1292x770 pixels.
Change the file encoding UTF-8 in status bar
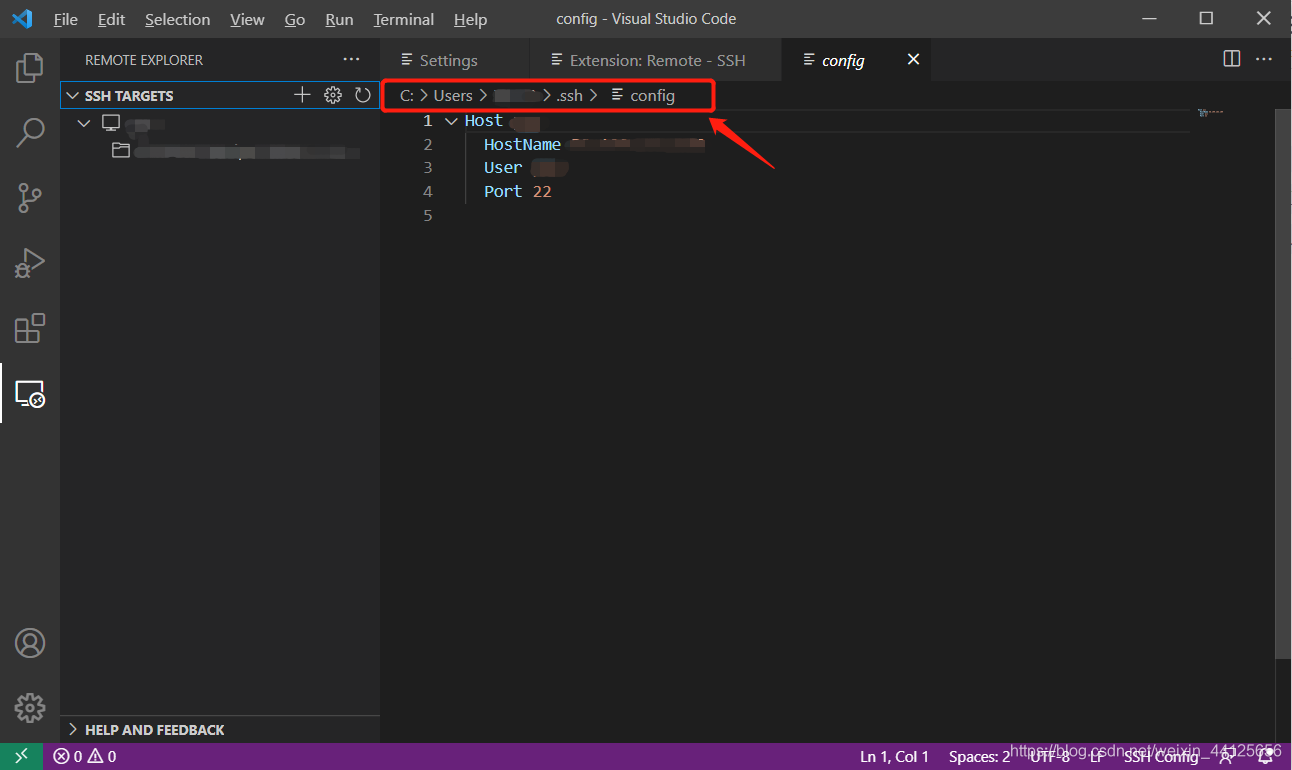coord(1049,757)
